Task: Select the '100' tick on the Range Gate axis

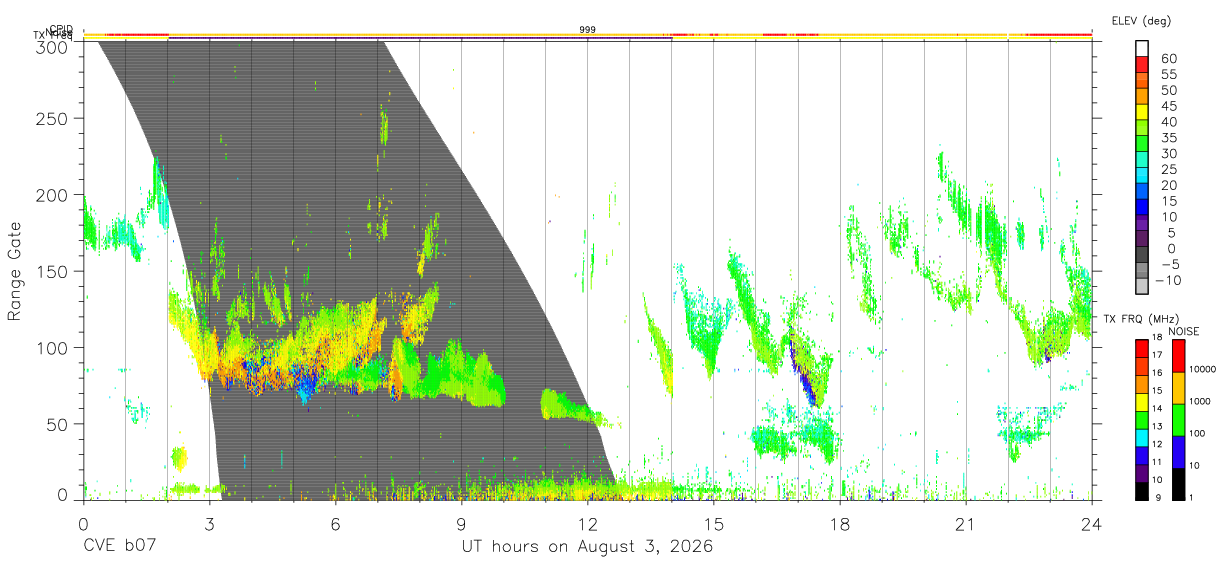Action: point(52,347)
